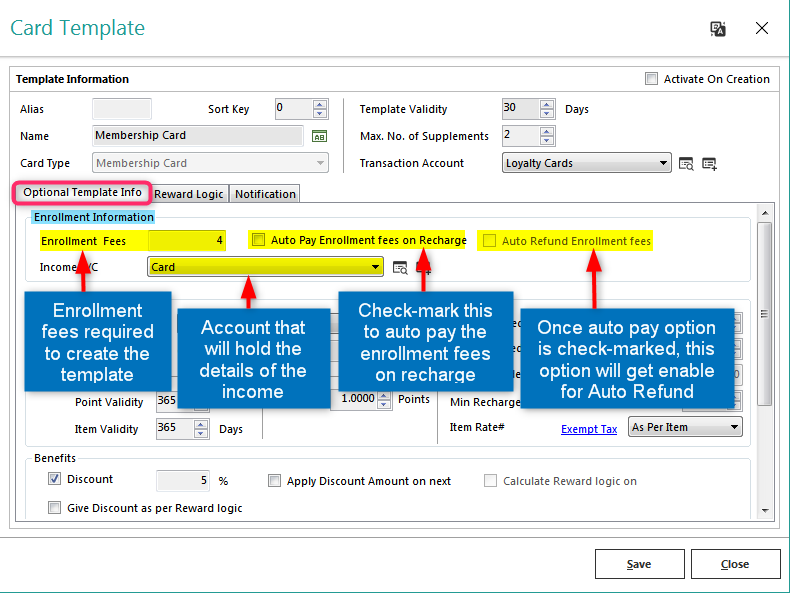Check Give Discount as per Reward logic
This screenshot has height=593, width=790.
point(54,507)
